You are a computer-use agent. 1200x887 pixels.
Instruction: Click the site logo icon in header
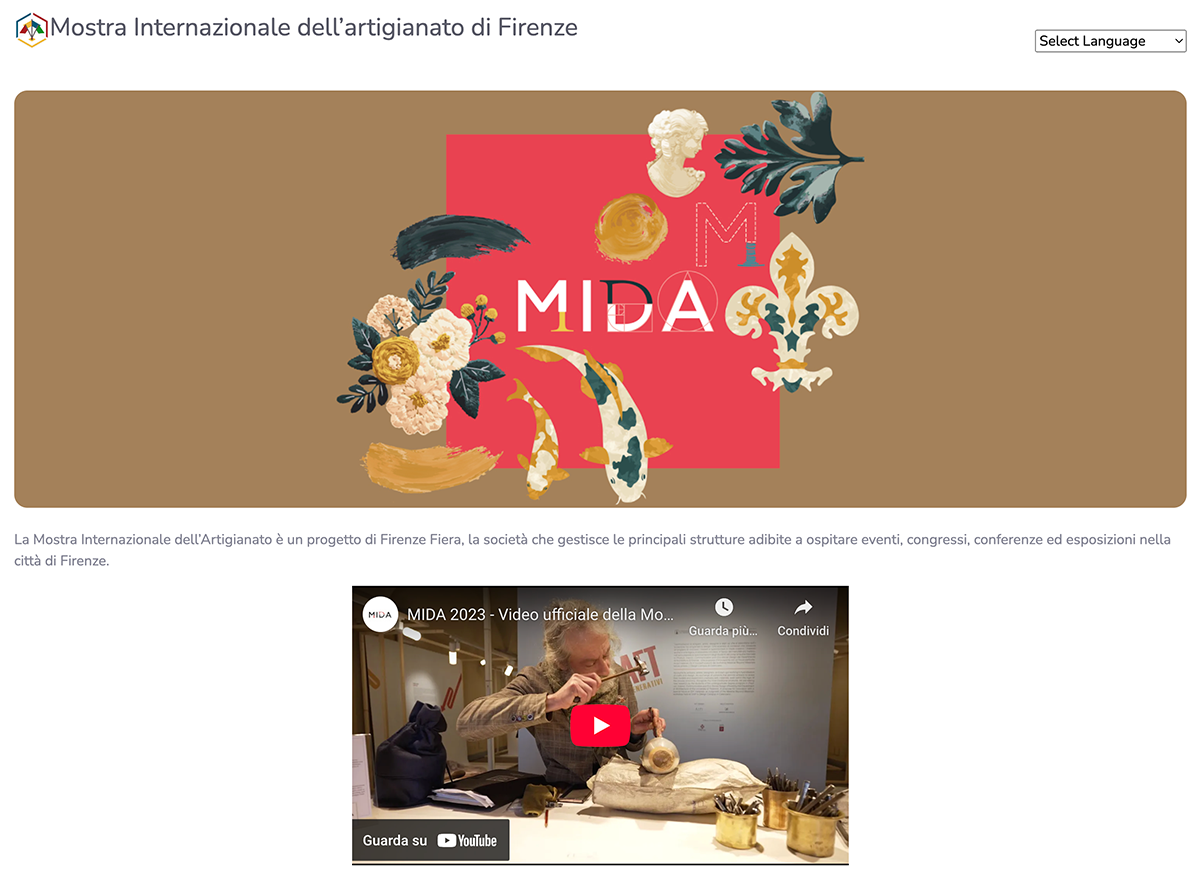(x=32, y=30)
